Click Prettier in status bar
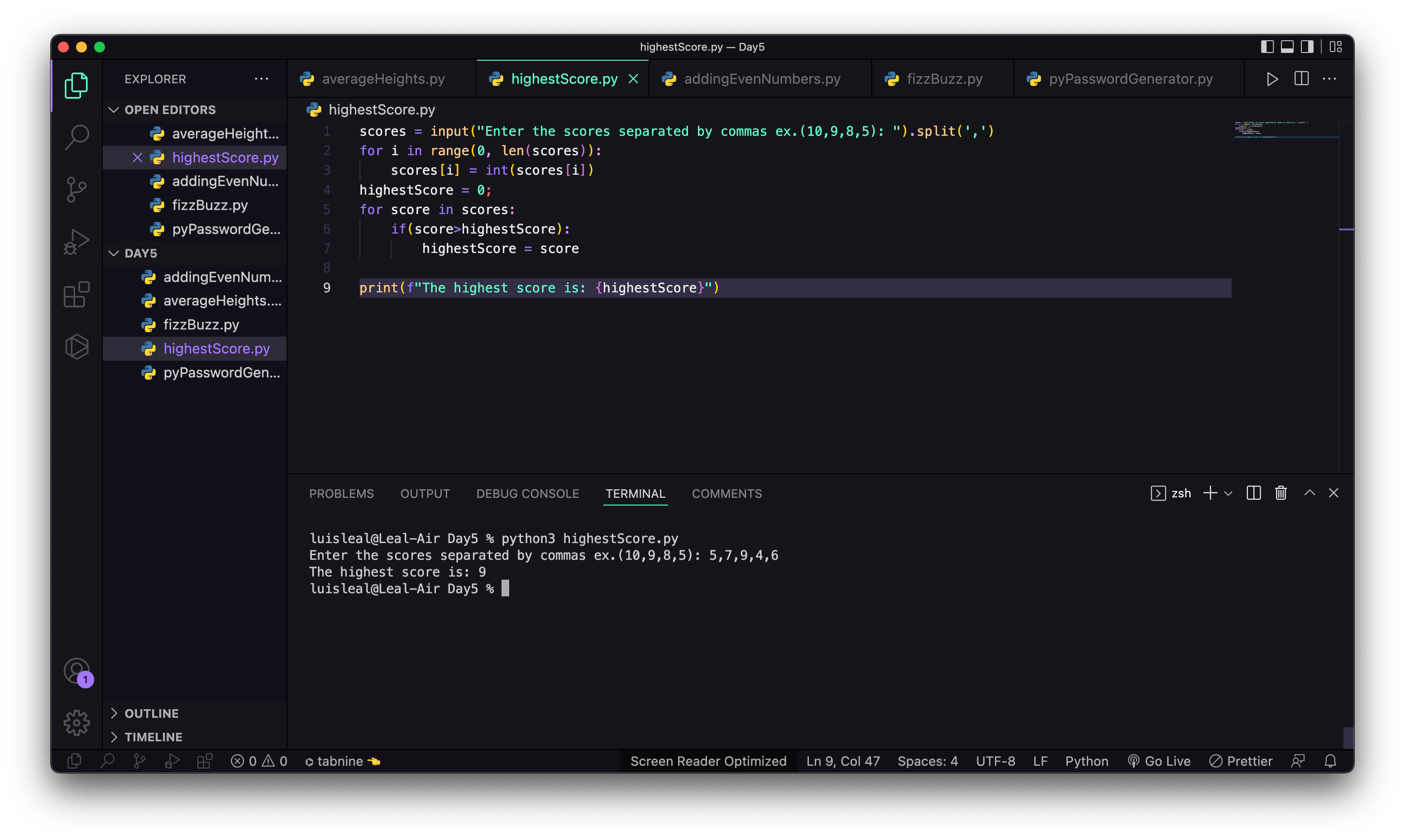The width and height of the screenshot is (1405, 840). pyautogui.click(x=1240, y=761)
